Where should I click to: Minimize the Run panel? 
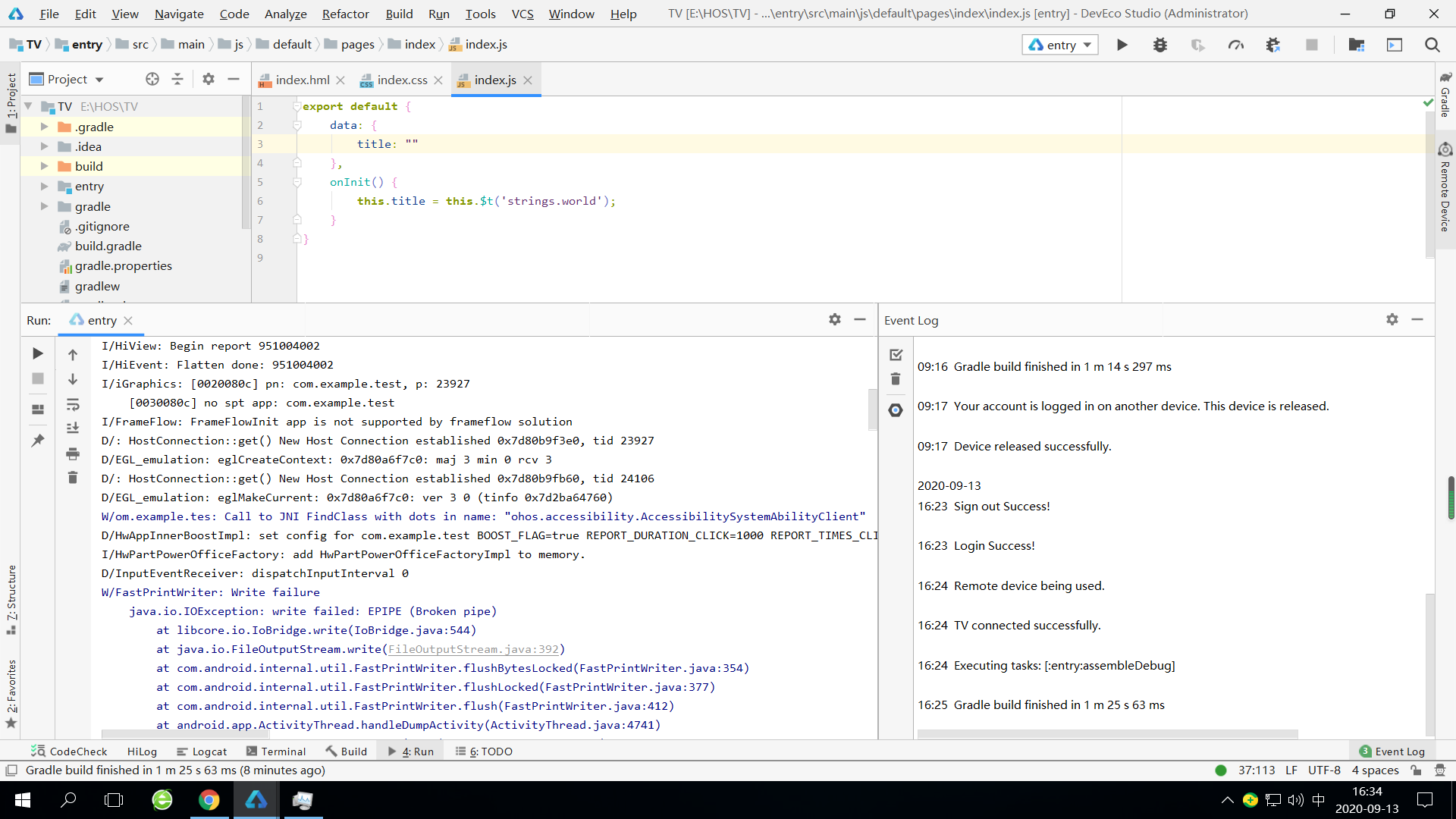[x=860, y=319]
